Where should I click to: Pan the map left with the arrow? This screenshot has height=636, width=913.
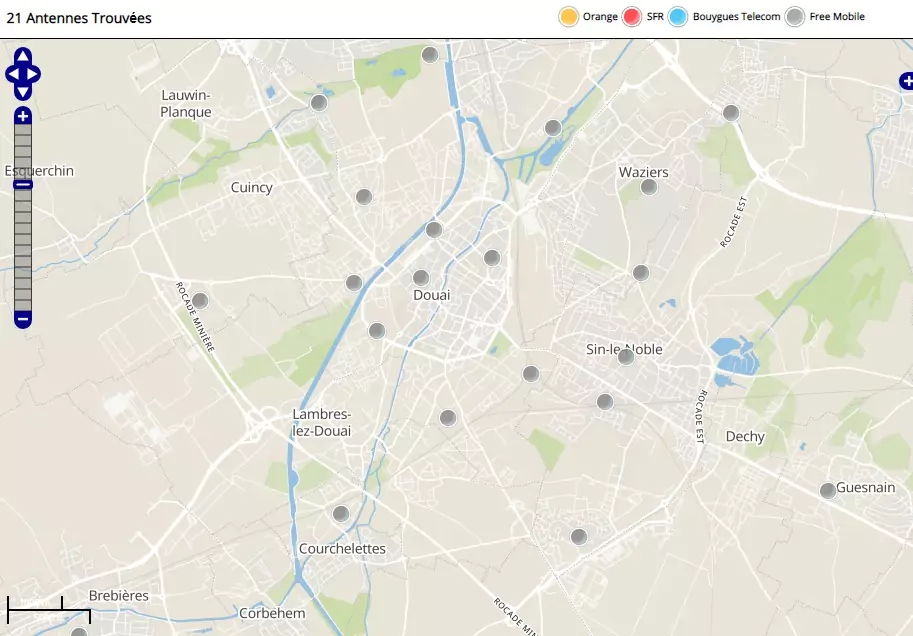pyautogui.click(x=12, y=74)
